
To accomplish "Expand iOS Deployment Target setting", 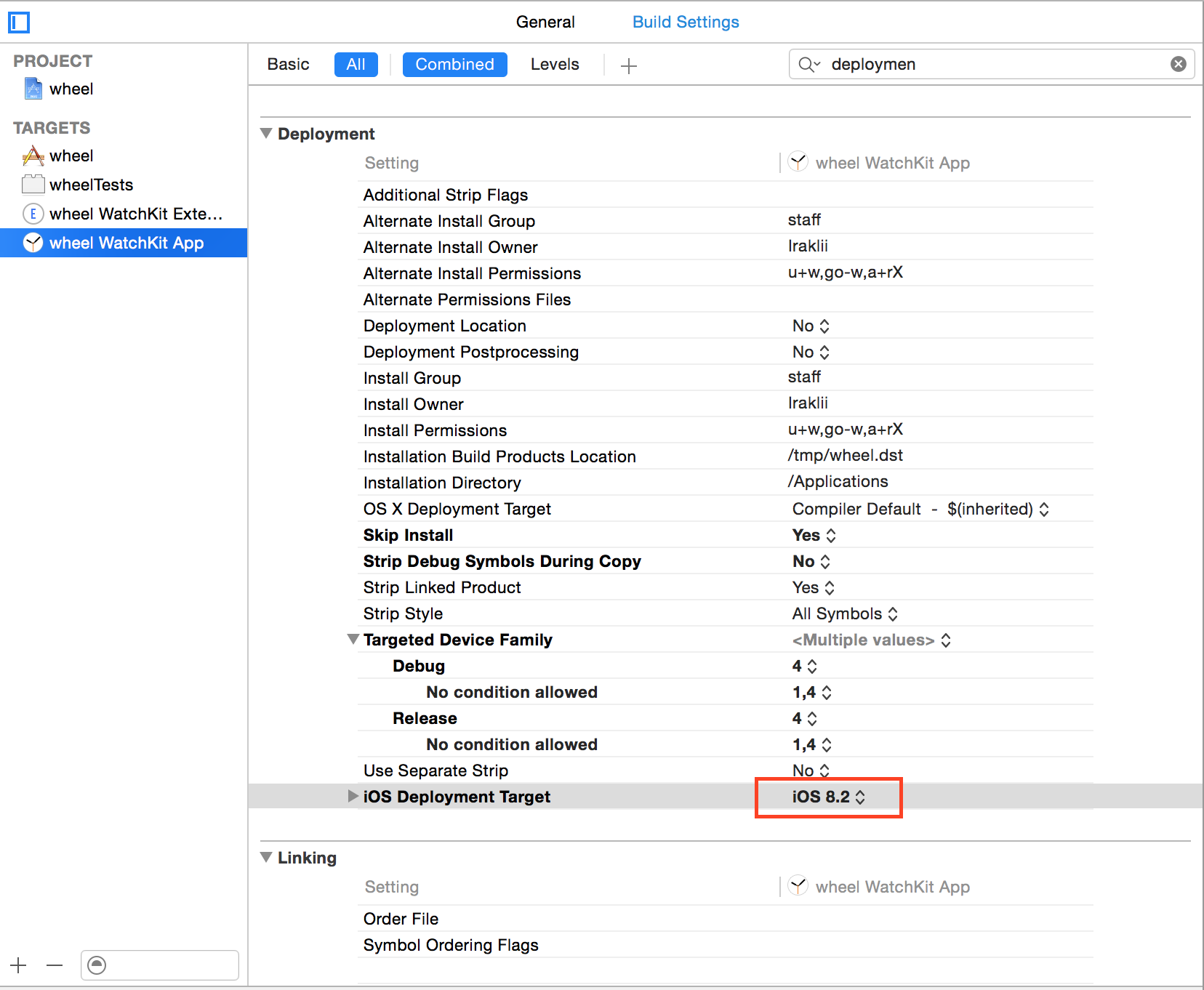I will [x=353, y=797].
